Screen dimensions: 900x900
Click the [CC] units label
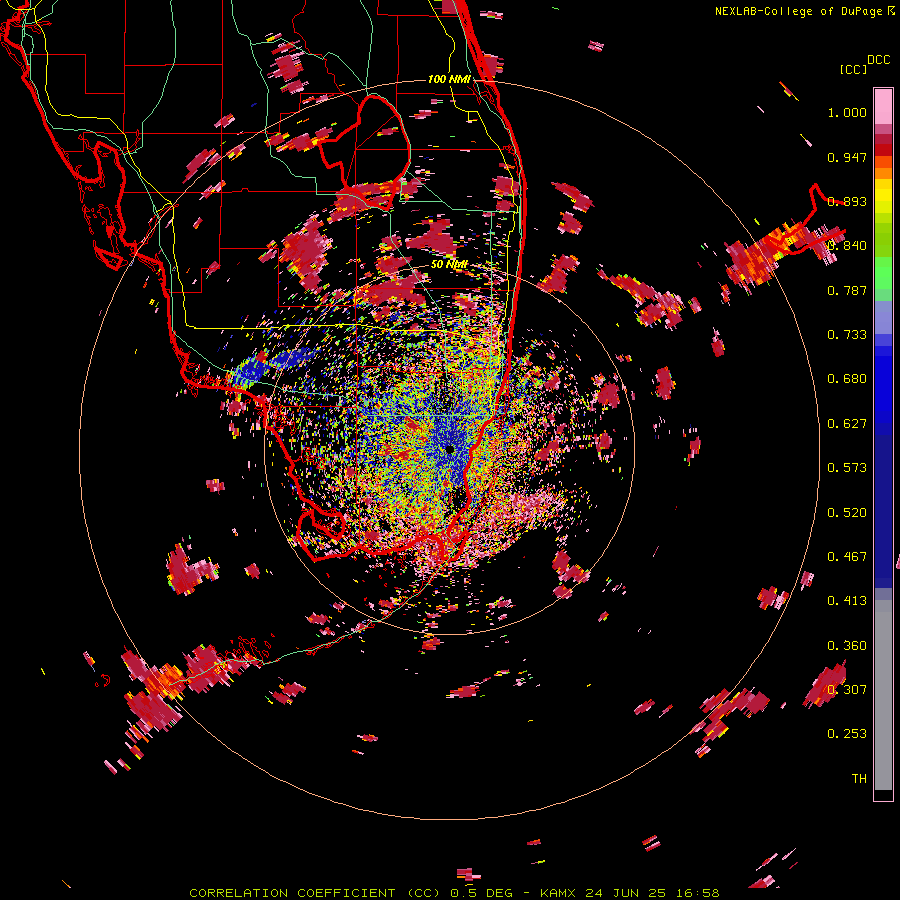click(854, 69)
